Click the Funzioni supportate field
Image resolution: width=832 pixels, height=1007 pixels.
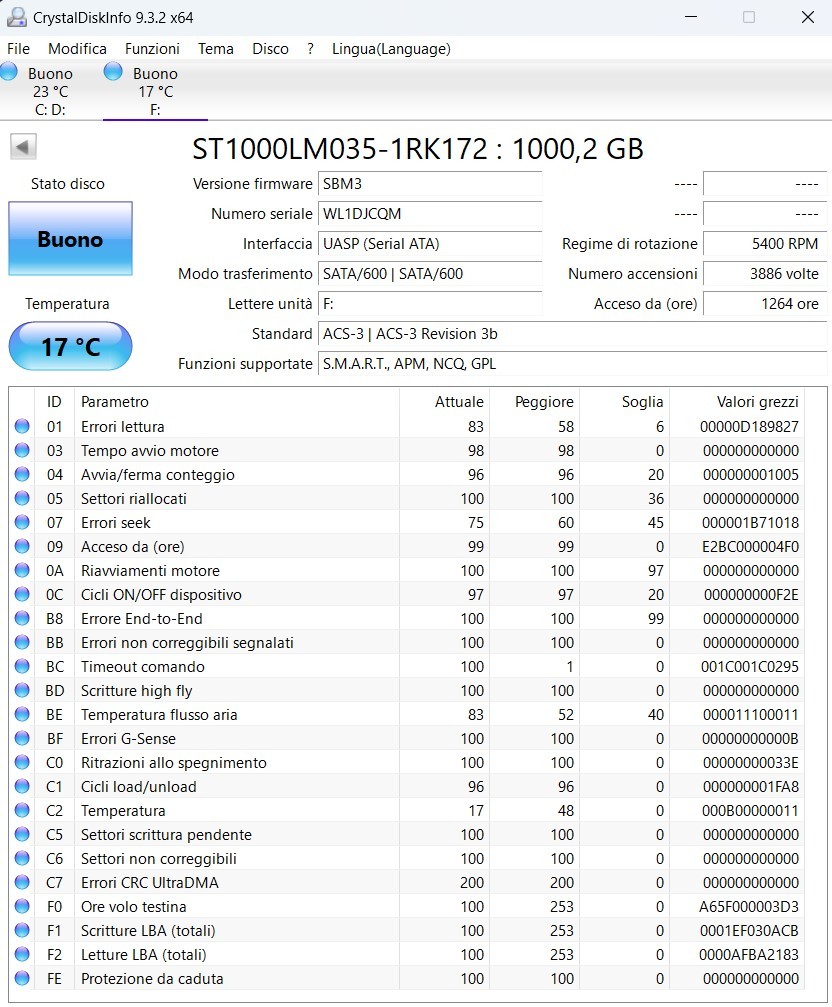click(x=573, y=364)
